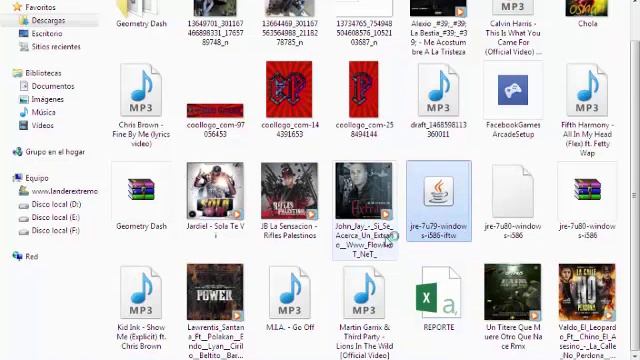Select Un Titere Que Muere video thumbnail
The image size is (640, 360).
[x=513, y=292]
